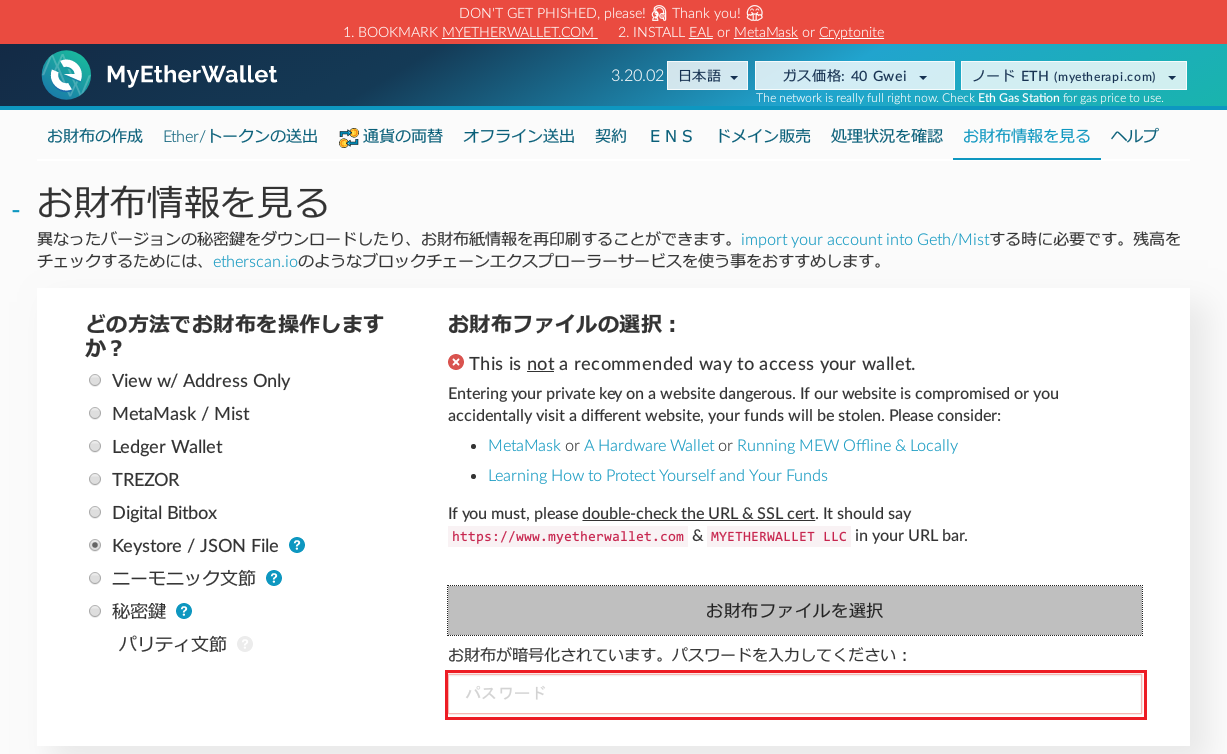Click the https://www.myetherwallet.com code text
1227x754 pixels.
pos(568,537)
